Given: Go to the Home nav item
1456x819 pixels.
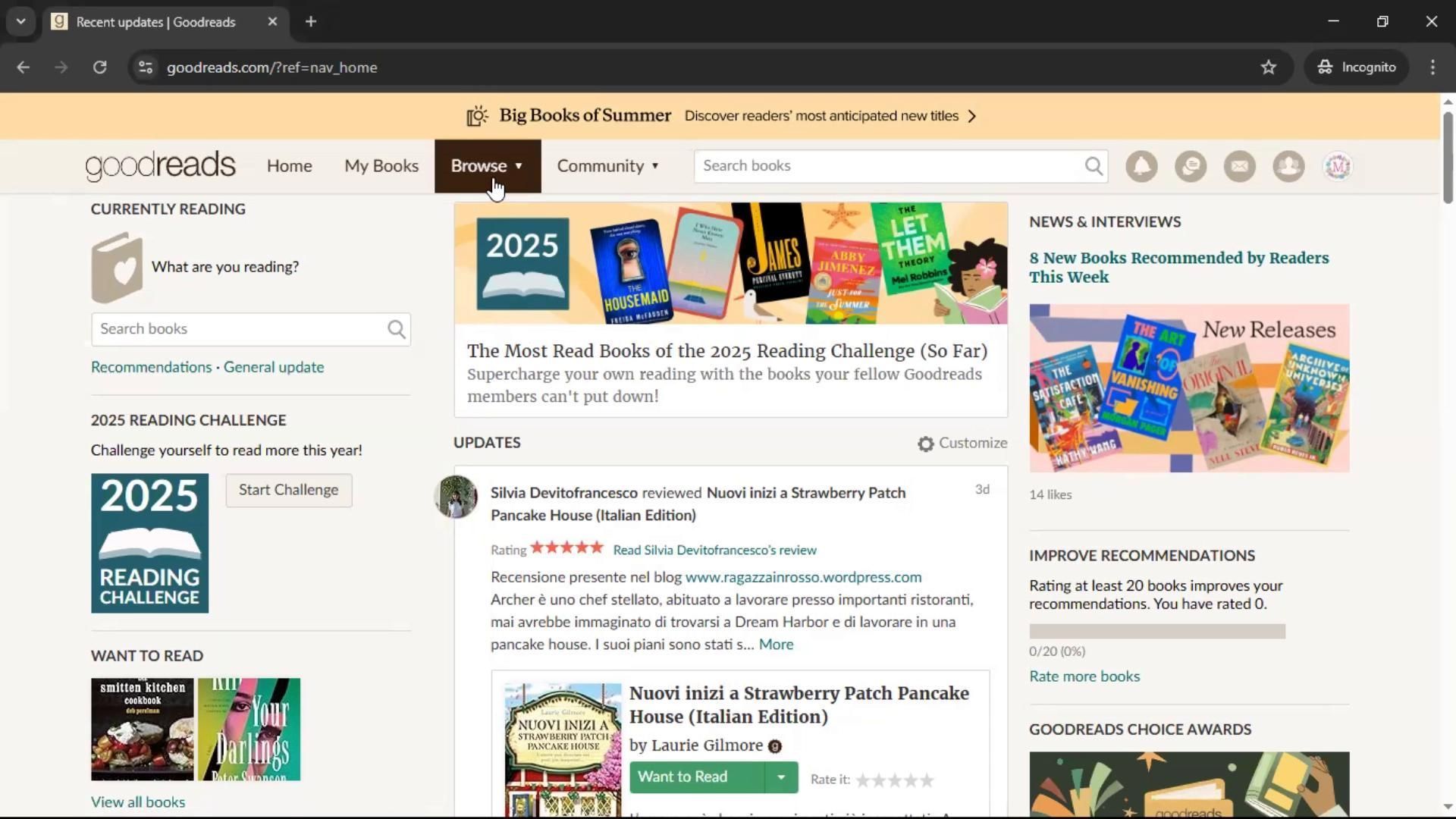Looking at the screenshot, I should click(x=289, y=166).
